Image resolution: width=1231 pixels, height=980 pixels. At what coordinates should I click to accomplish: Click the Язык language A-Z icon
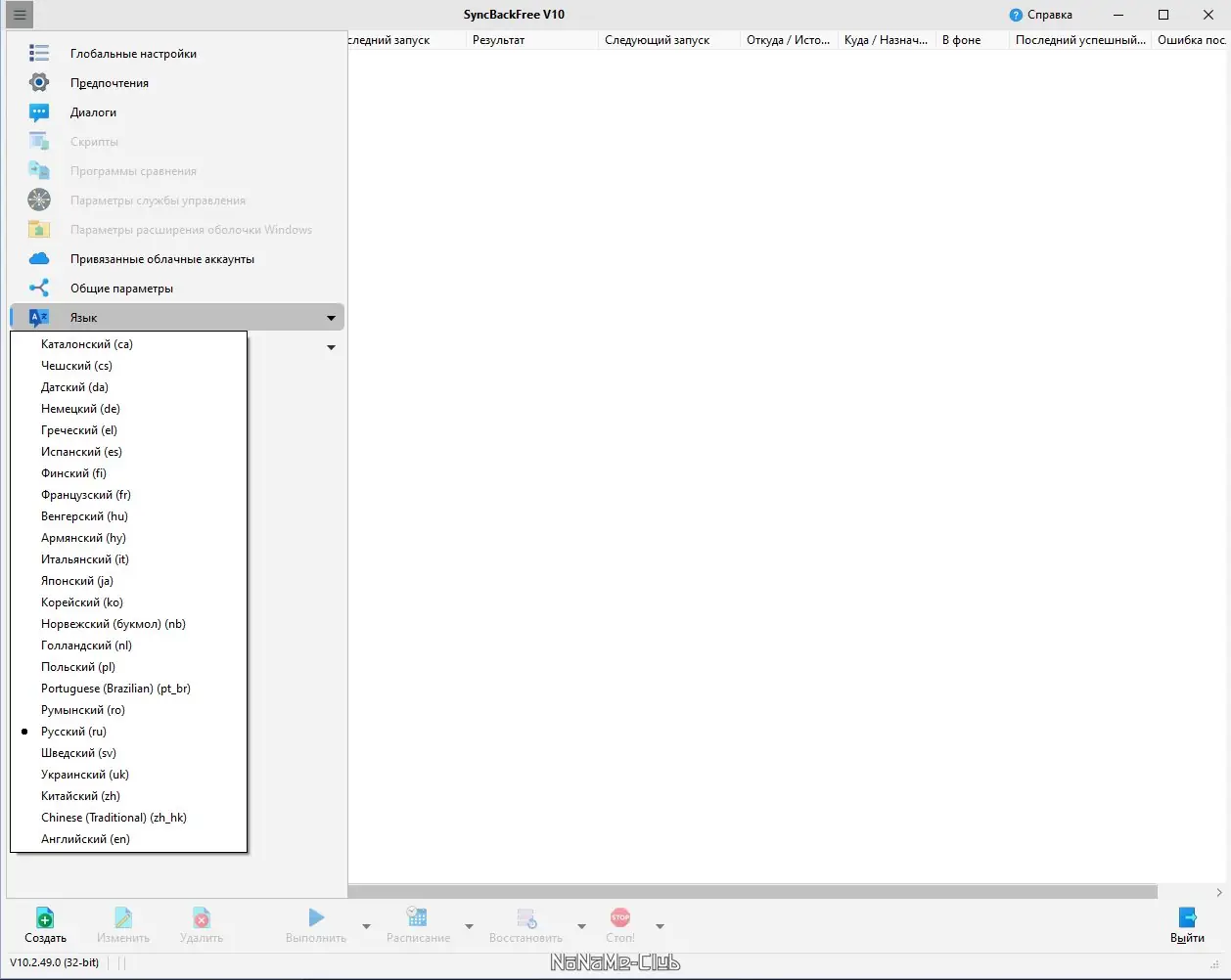39,317
